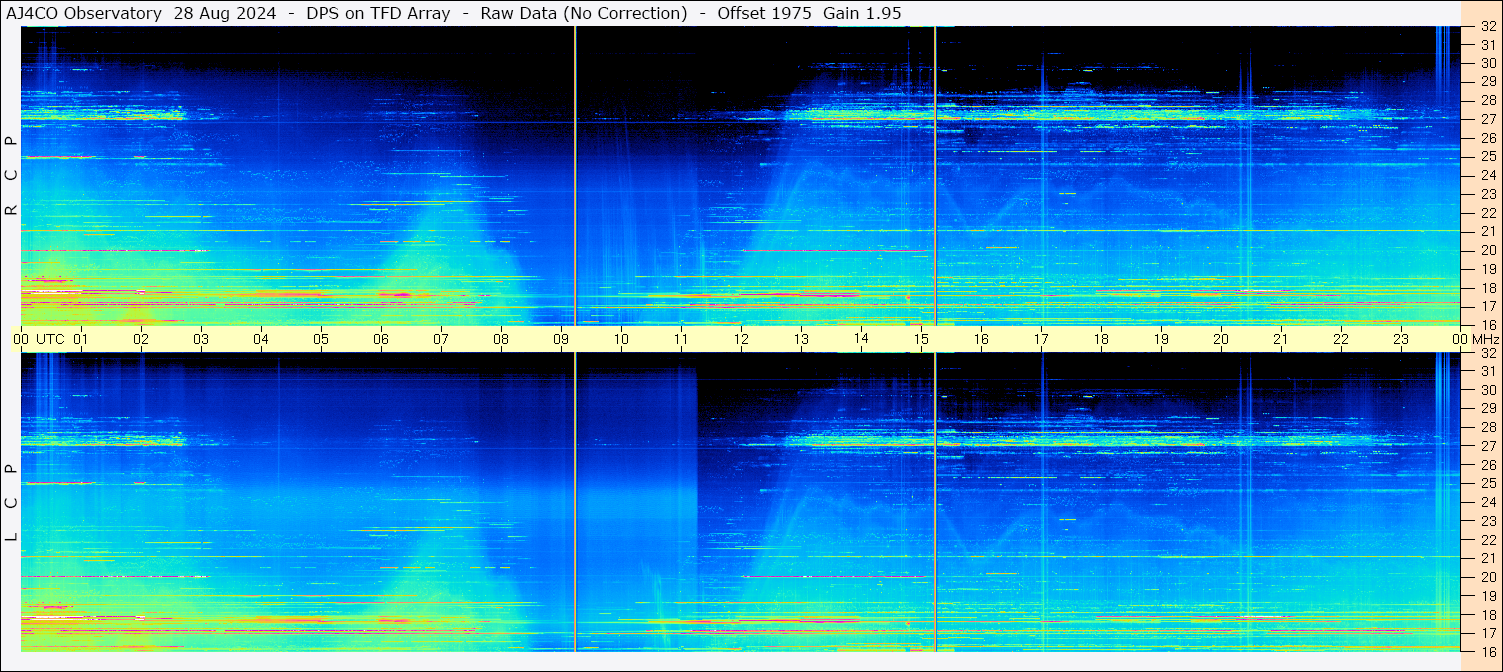Click the pink 09:15 marker line in RCP panel
The height and width of the screenshot is (672, 1503).
point(576,175)
